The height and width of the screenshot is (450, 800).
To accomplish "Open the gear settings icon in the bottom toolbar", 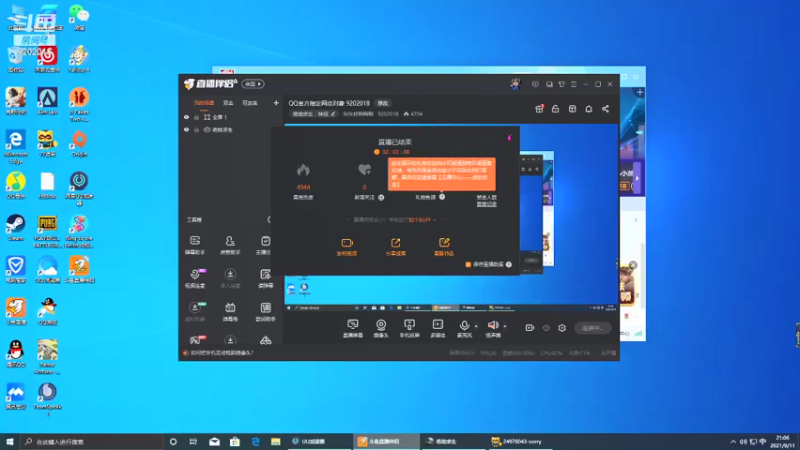I will (x=562, y=328).
